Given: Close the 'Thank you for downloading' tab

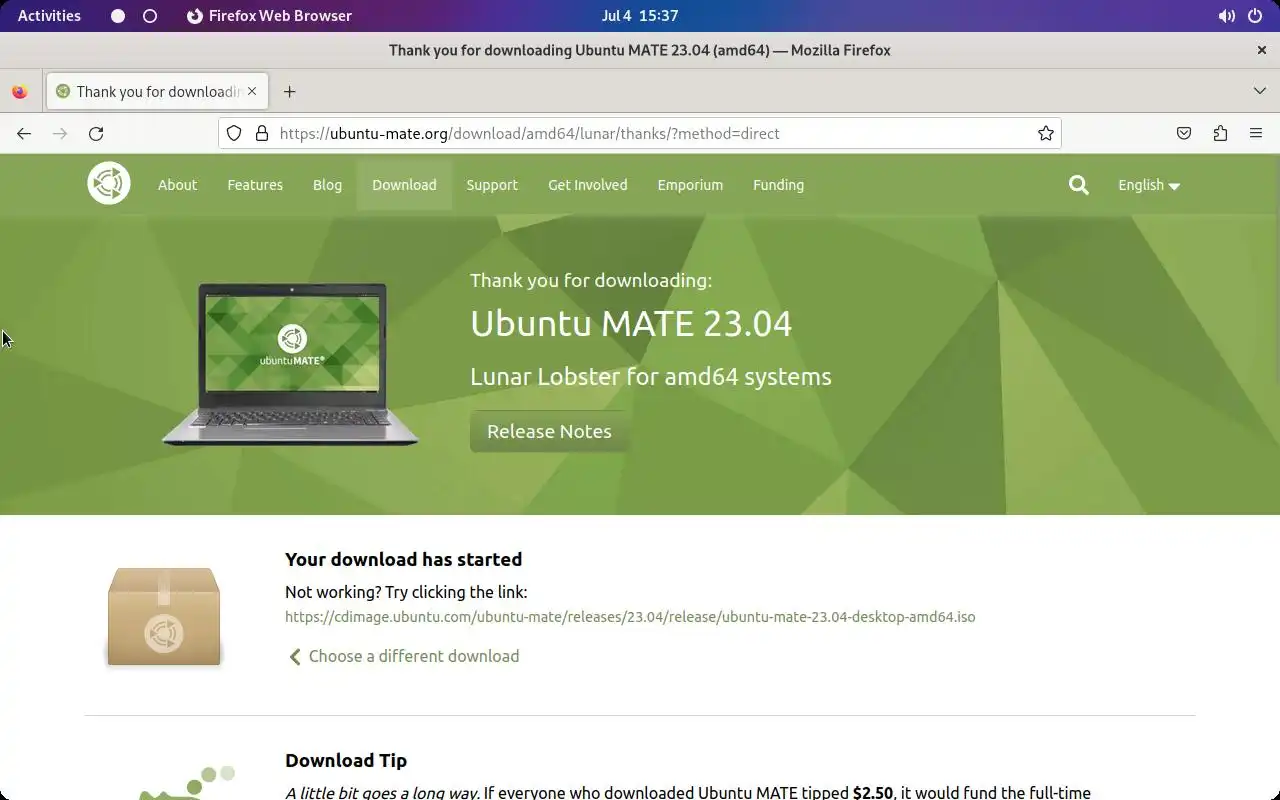Looking at the screenshot, I should click(252, 91).
